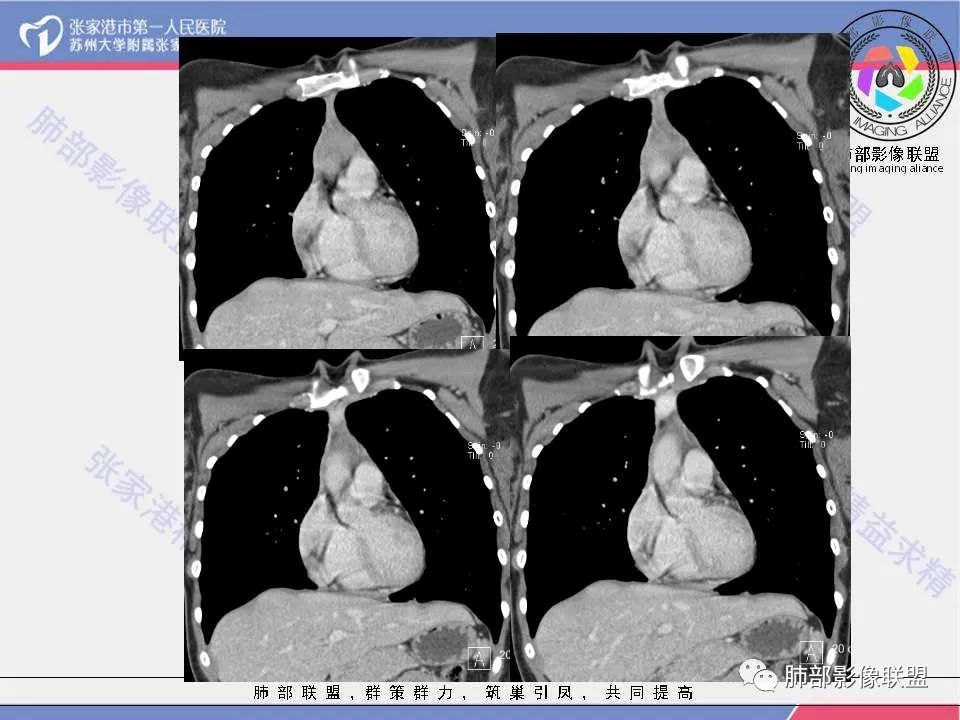Select the bottom-right coronal CT image
This screenshot has width=960, height=720.
coord(680,508)
